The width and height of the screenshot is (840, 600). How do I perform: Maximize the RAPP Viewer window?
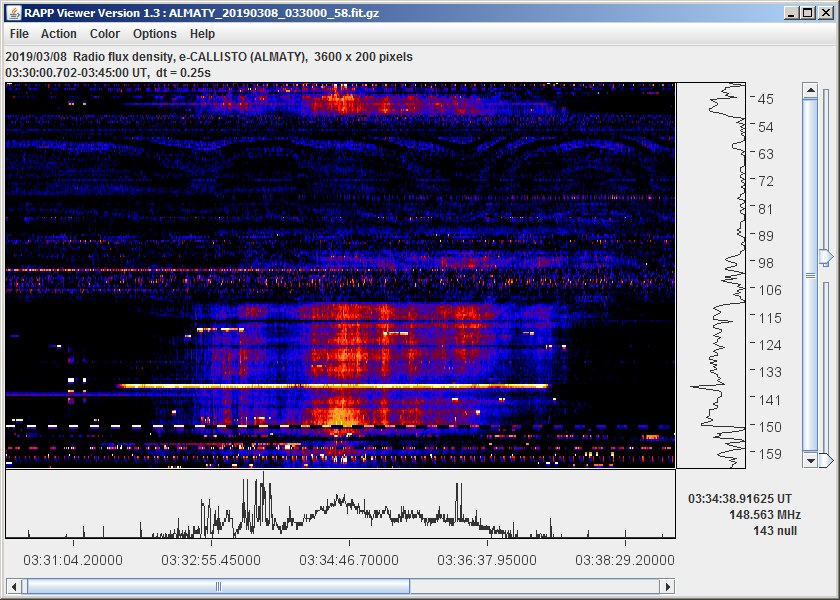pyautogui.click(x=807, y=13)
